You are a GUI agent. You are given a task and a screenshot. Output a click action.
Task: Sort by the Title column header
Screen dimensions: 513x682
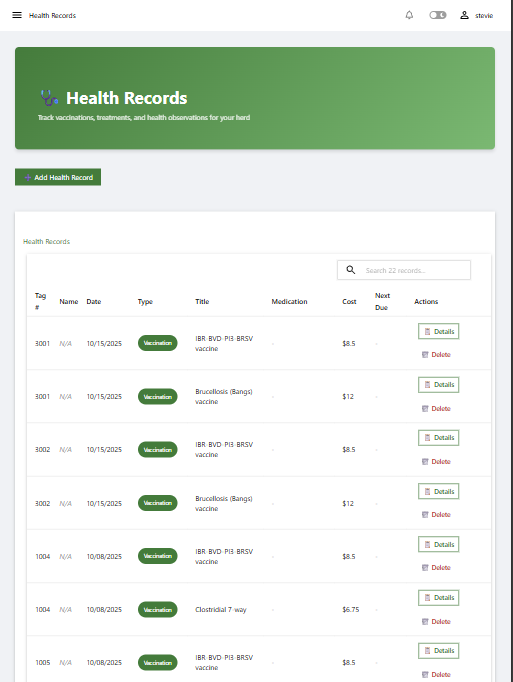tap(202, 301)
